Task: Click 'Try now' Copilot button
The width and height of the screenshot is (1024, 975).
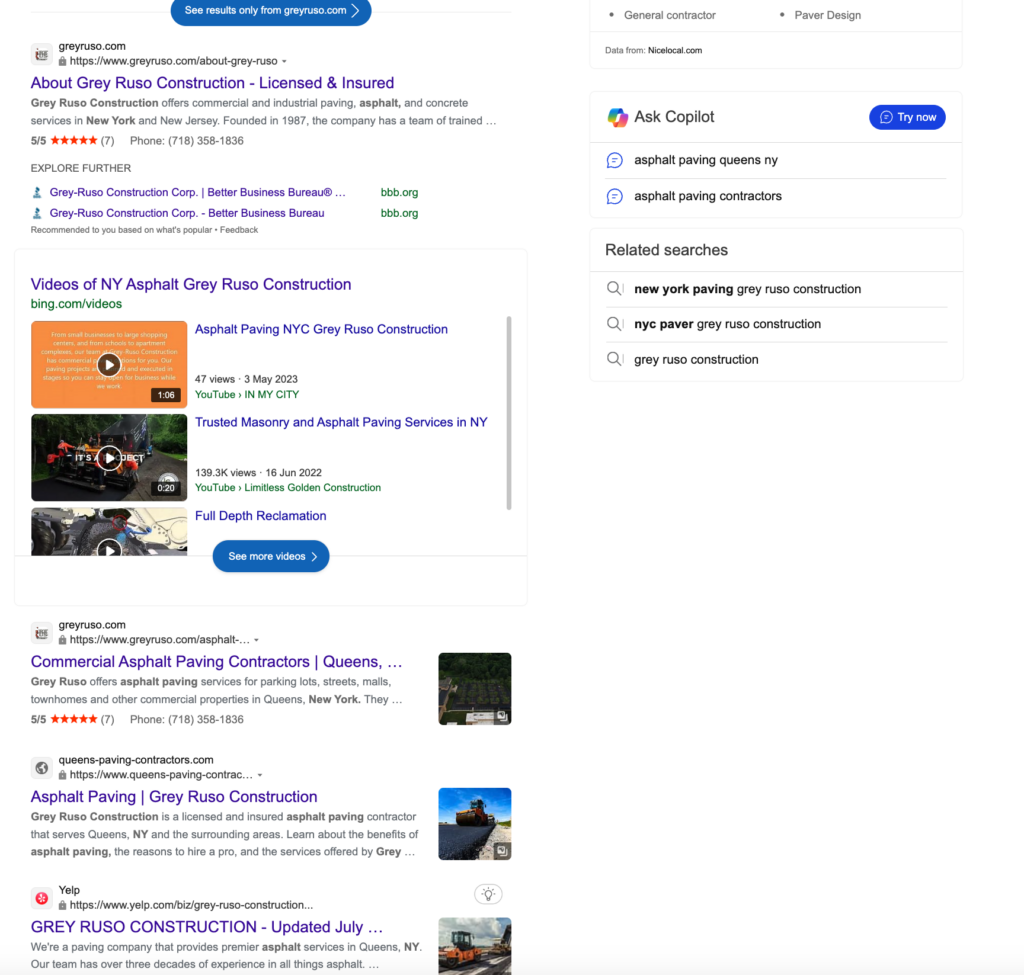Action: click(907, 117)
